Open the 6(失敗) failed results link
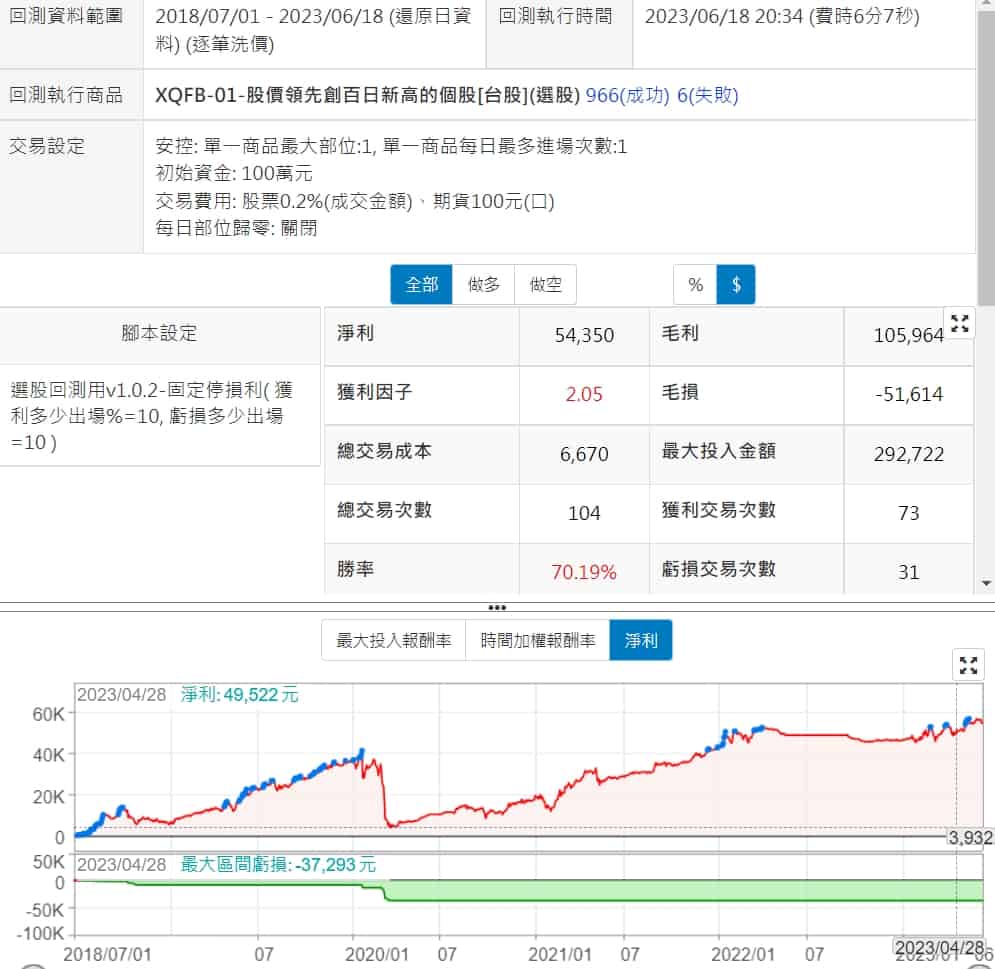Screen dimensions: 995x969 tap(707, 96)
